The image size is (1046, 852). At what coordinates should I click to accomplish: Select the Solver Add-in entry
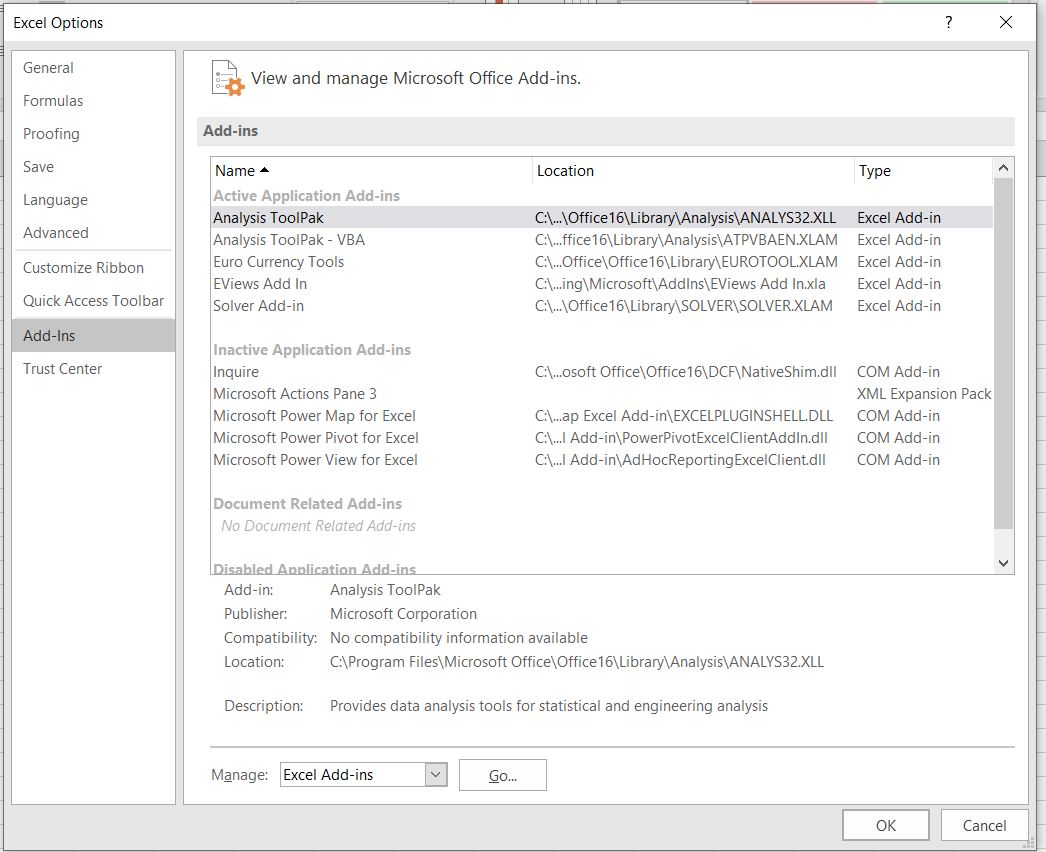pos(258,306)
